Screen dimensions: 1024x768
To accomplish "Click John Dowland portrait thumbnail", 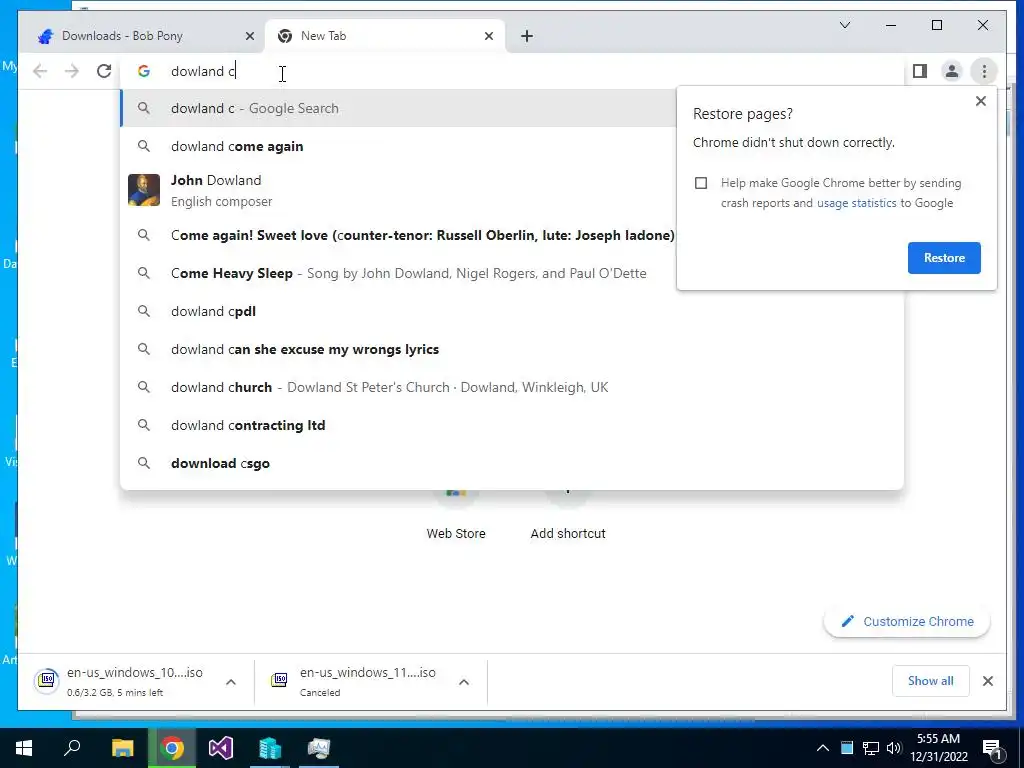I will coord(144,190).
